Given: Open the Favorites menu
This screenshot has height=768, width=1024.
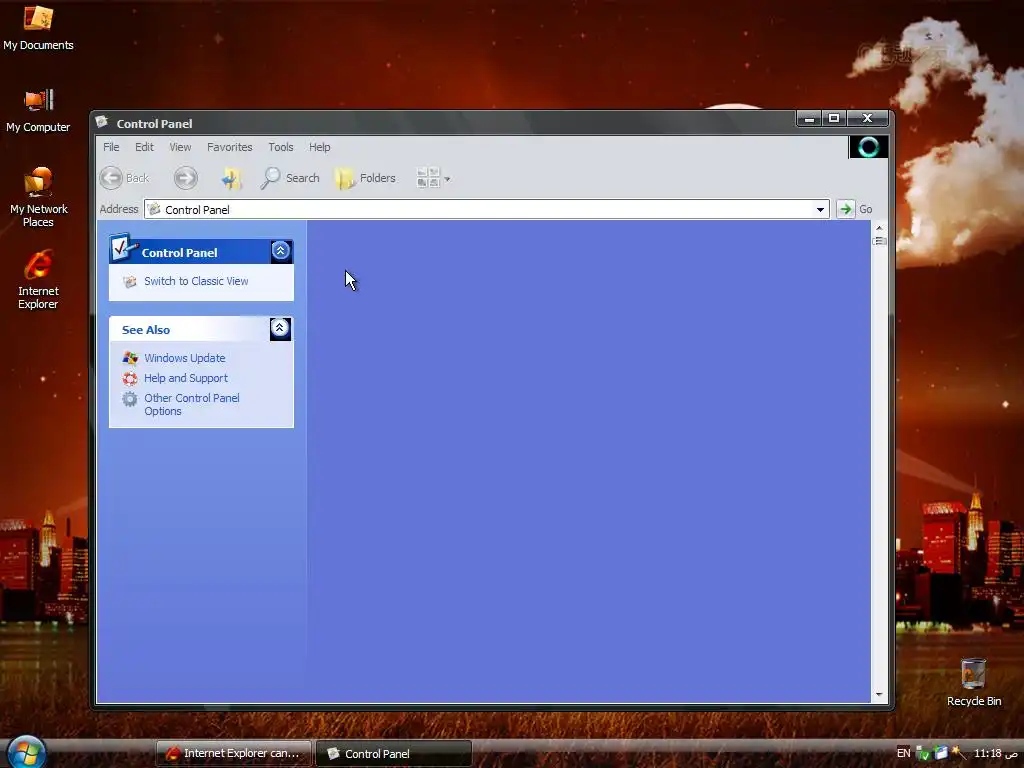Looking at the screenshot, I should coord(229,147).
